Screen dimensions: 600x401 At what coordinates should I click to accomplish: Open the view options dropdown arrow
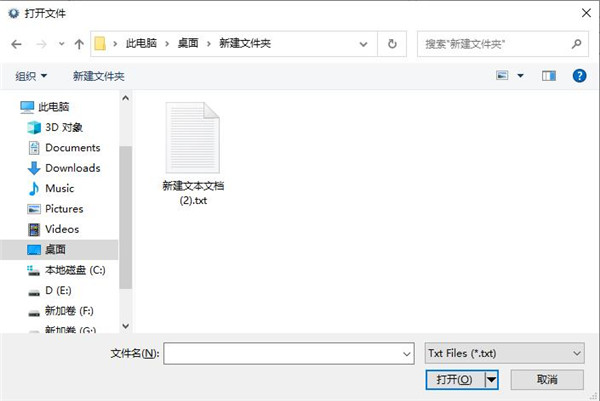tap(520, 76)
